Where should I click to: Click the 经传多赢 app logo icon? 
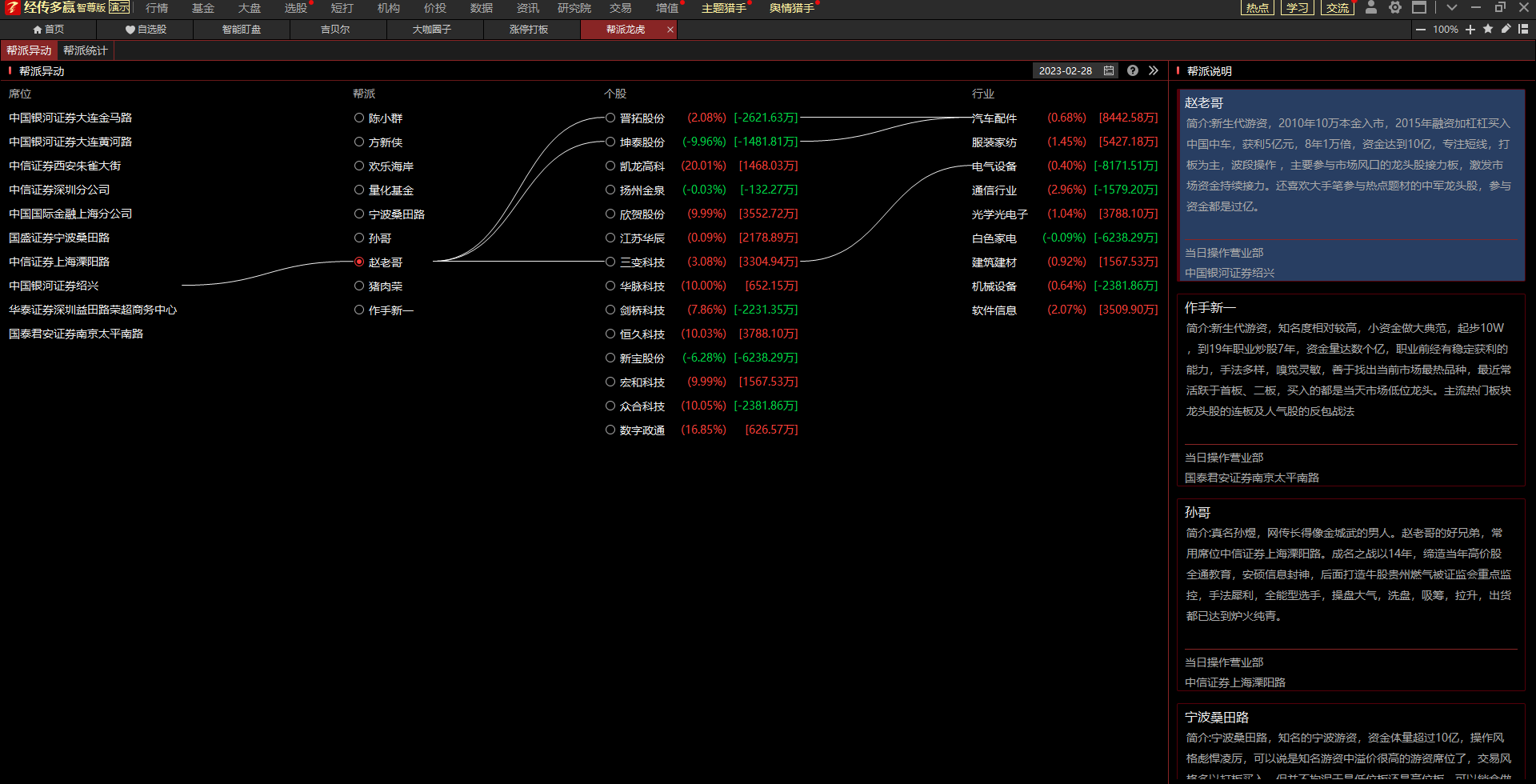(x=12, y=8)
